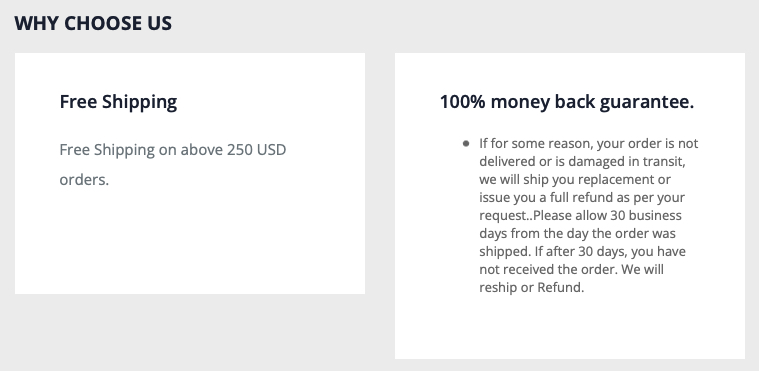Select the 100% money back guarantee heading
Image resolution: width=759 pixels, height=371 pixels.
566,102
